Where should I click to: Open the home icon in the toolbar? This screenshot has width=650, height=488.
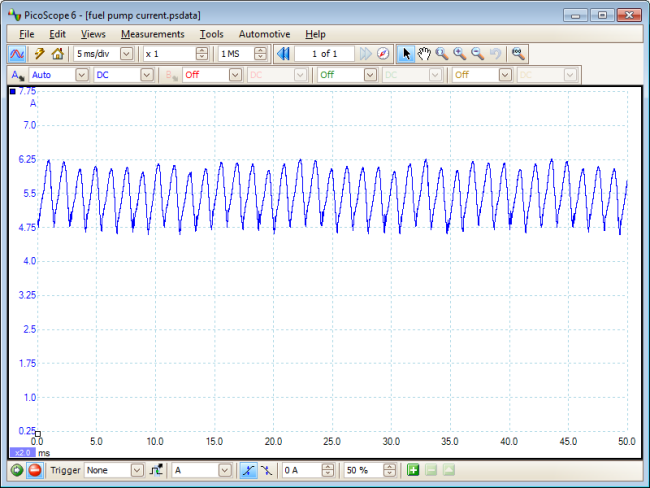[x=57, y=53]
